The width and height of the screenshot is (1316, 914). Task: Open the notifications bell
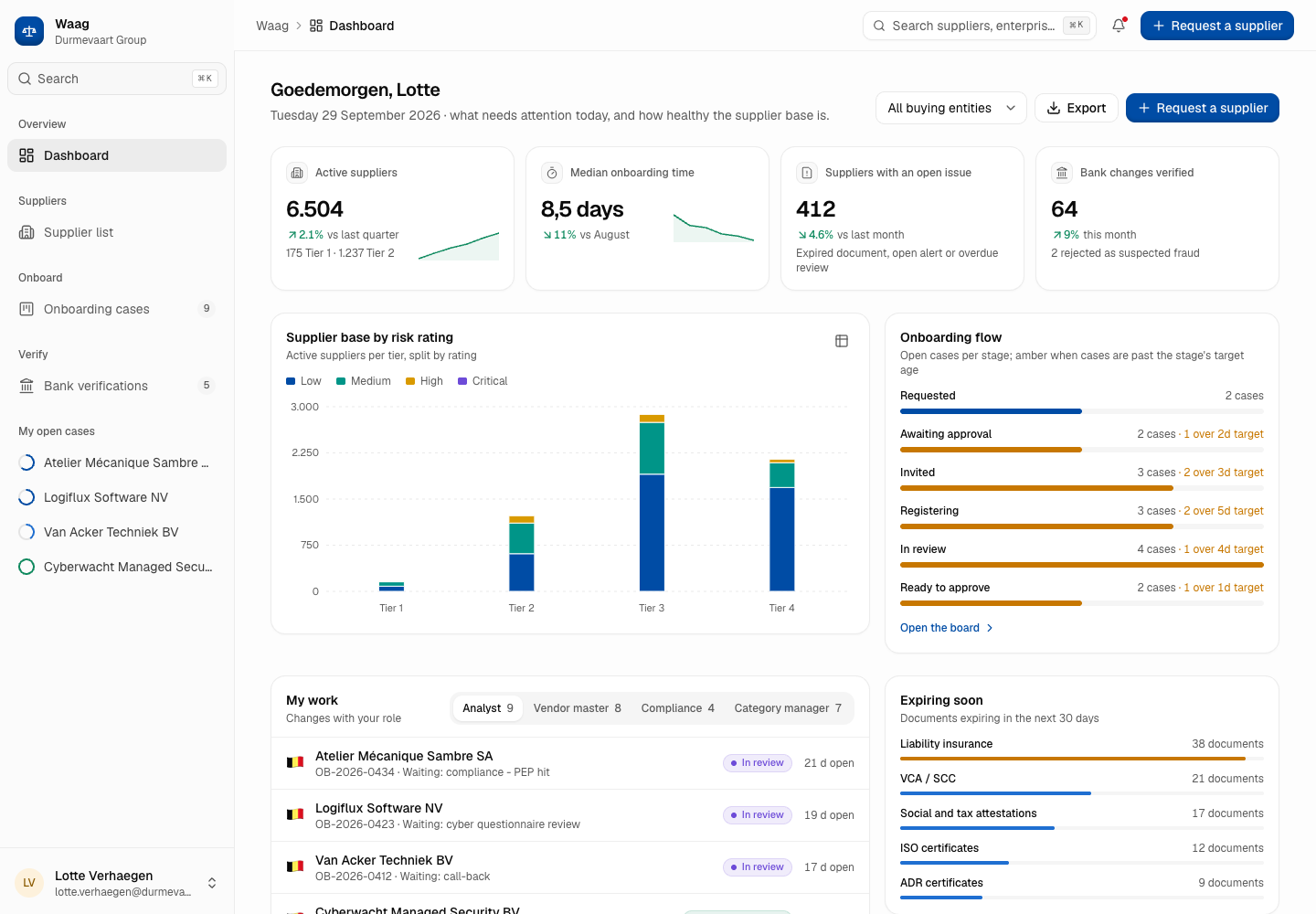click(1119, 26)
